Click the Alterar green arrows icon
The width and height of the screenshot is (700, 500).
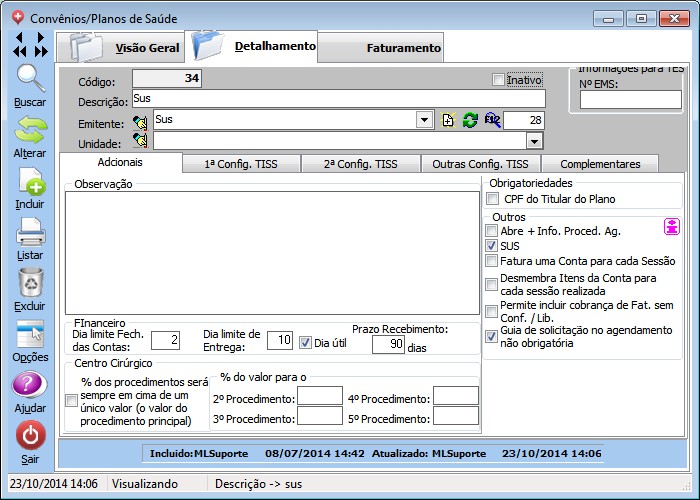click(x=30, y=130)
